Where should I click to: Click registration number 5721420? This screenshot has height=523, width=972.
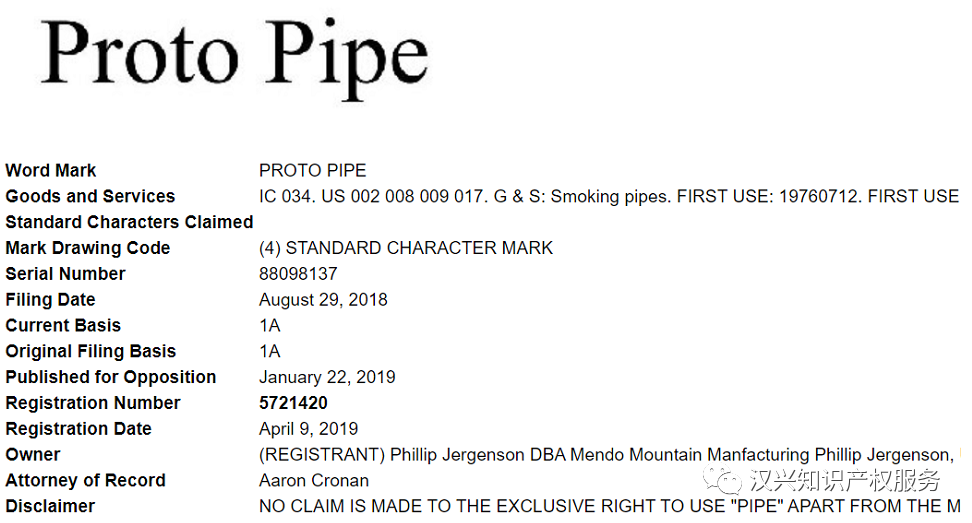293,404
